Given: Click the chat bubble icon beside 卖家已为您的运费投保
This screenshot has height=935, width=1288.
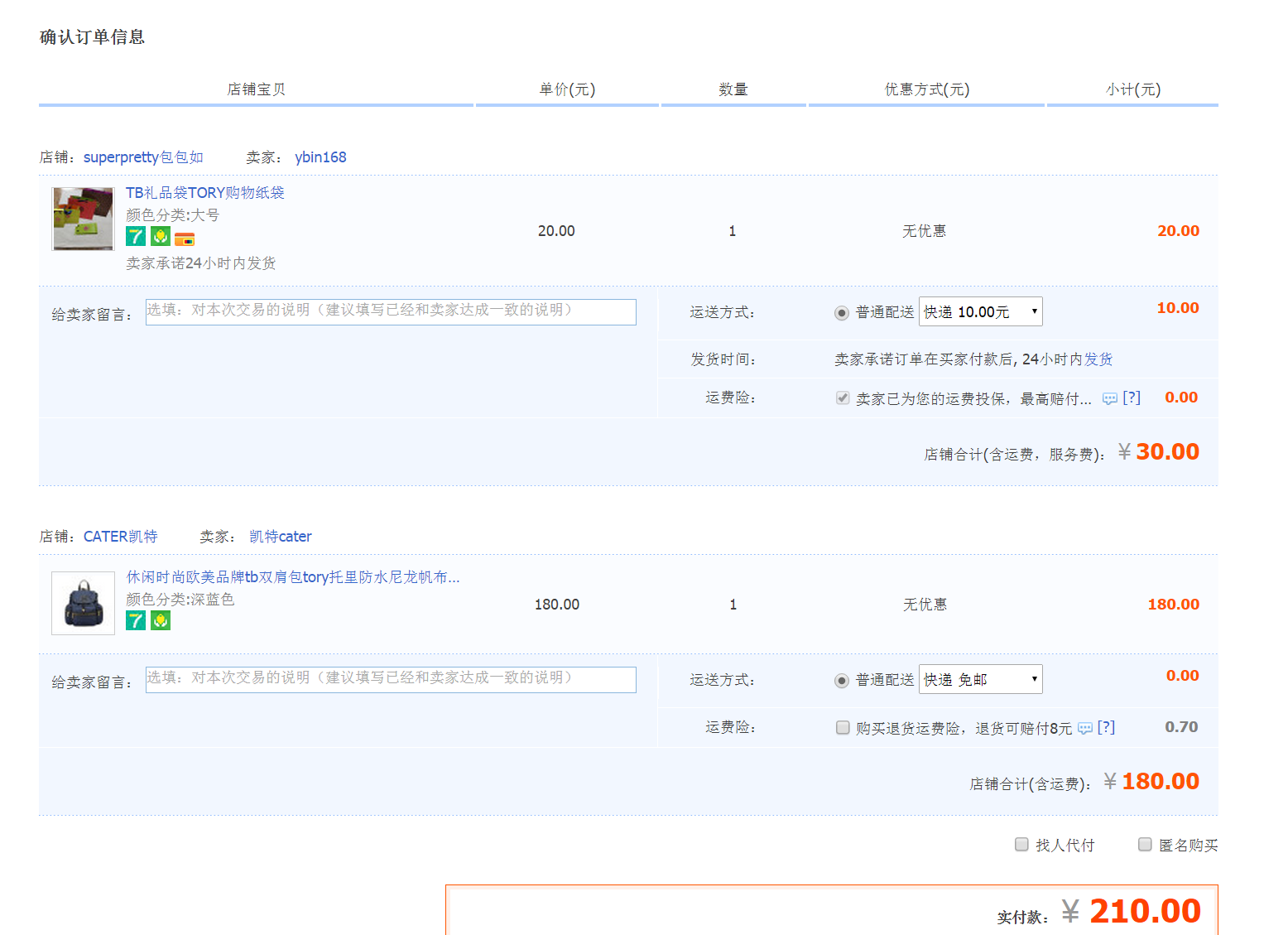Looking at the screenshot, I should pyautogui.click(x=1109, y=399).
